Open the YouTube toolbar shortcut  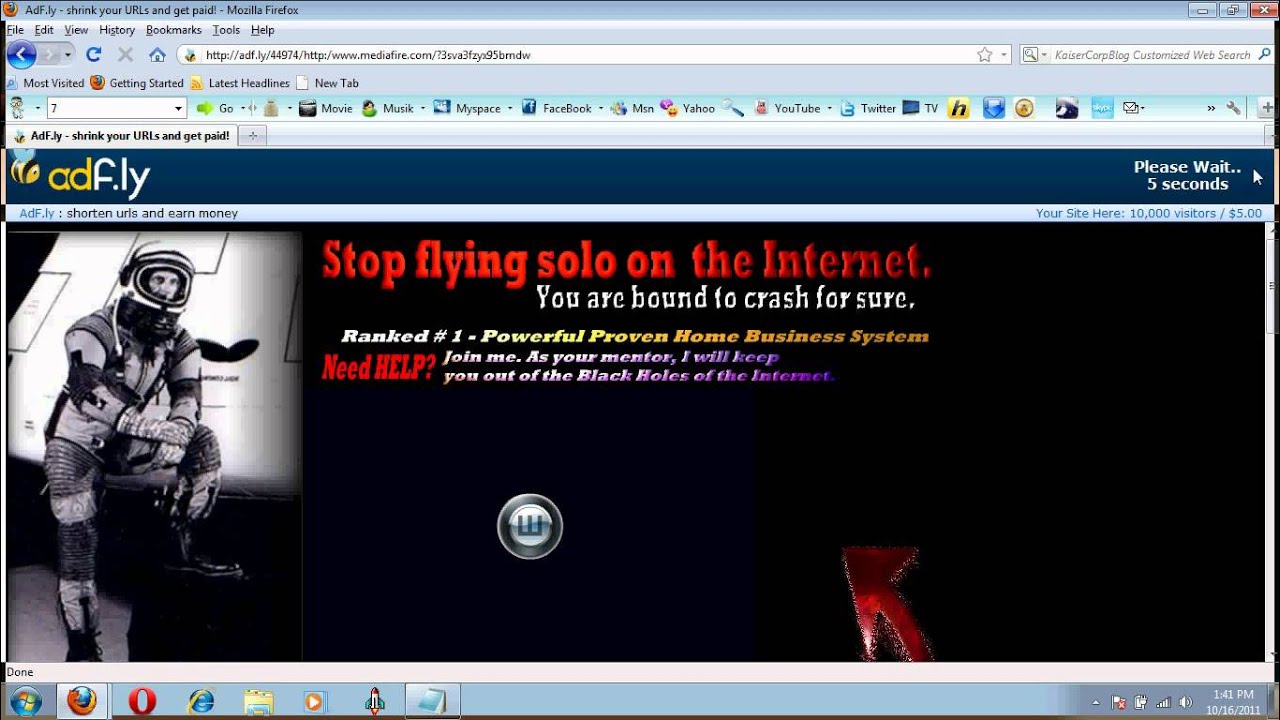point(787,108)
